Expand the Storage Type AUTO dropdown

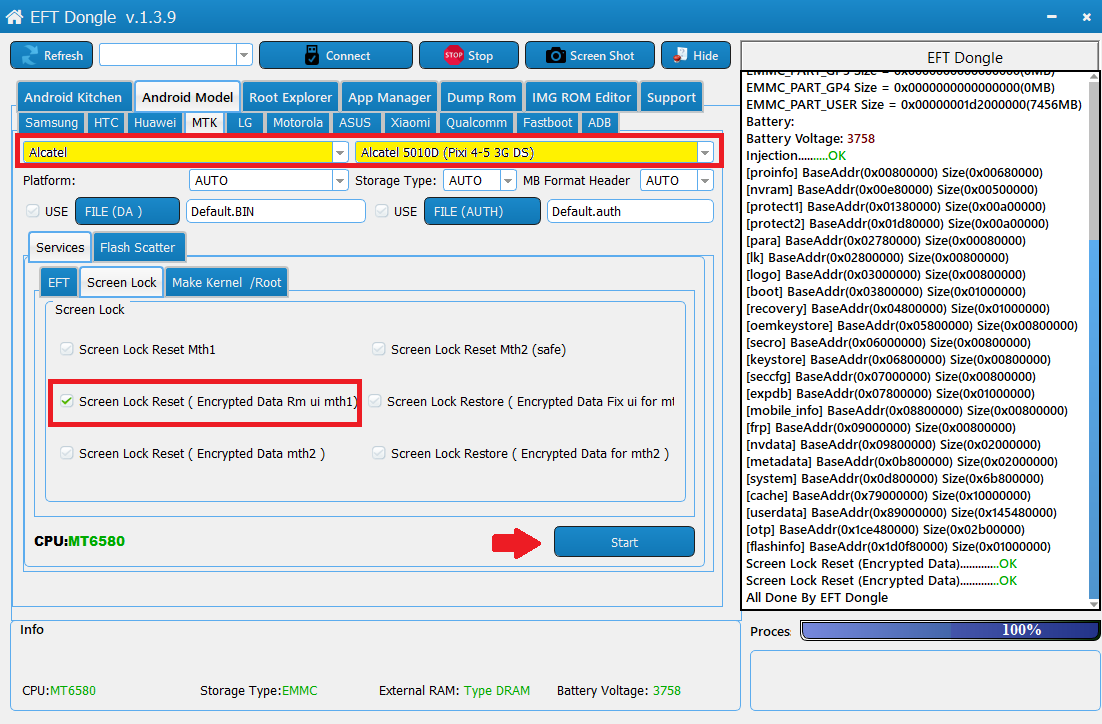tap(508, 181)
